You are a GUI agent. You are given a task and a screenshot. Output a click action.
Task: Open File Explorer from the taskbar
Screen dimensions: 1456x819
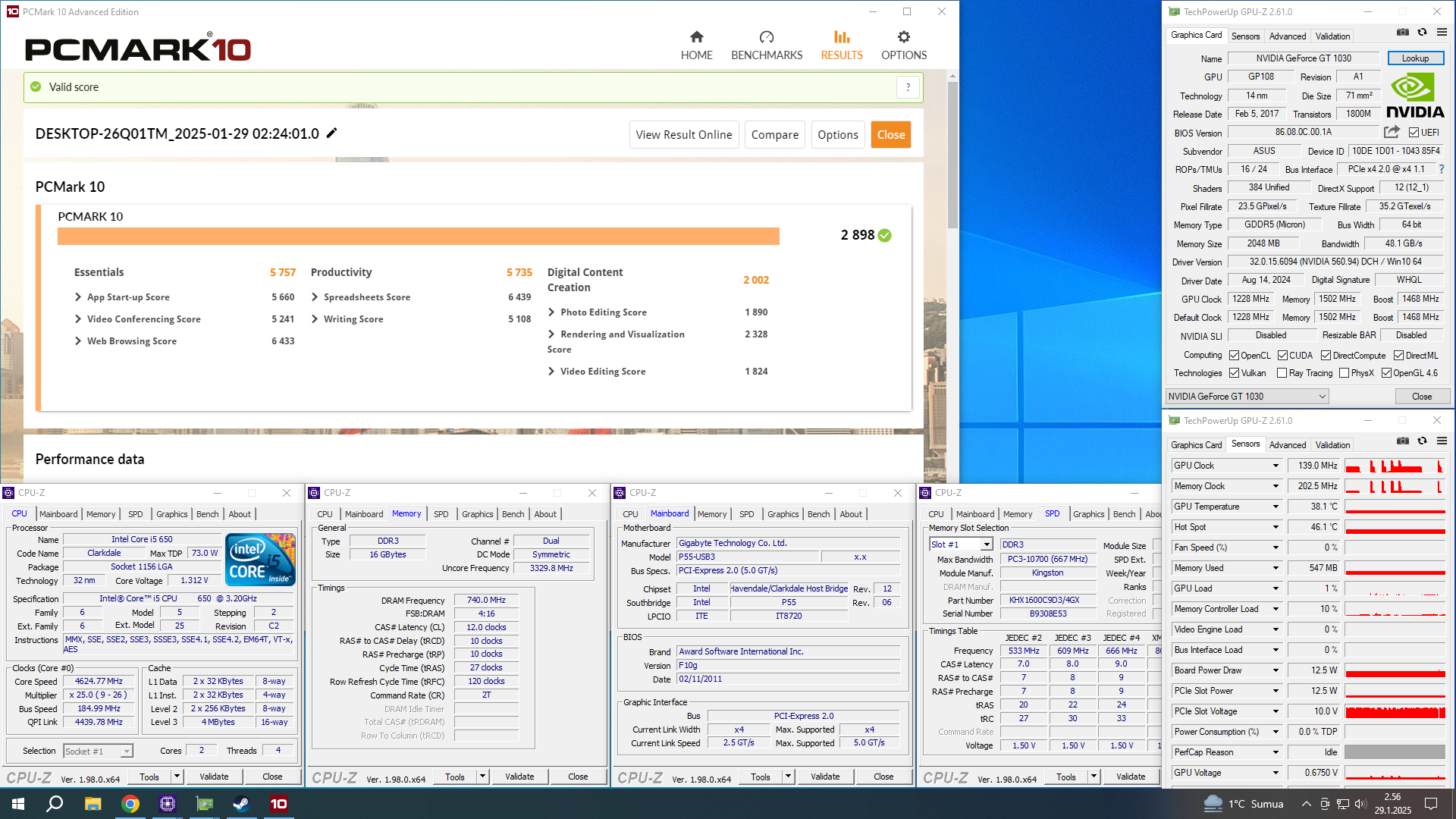click(93, 804)
